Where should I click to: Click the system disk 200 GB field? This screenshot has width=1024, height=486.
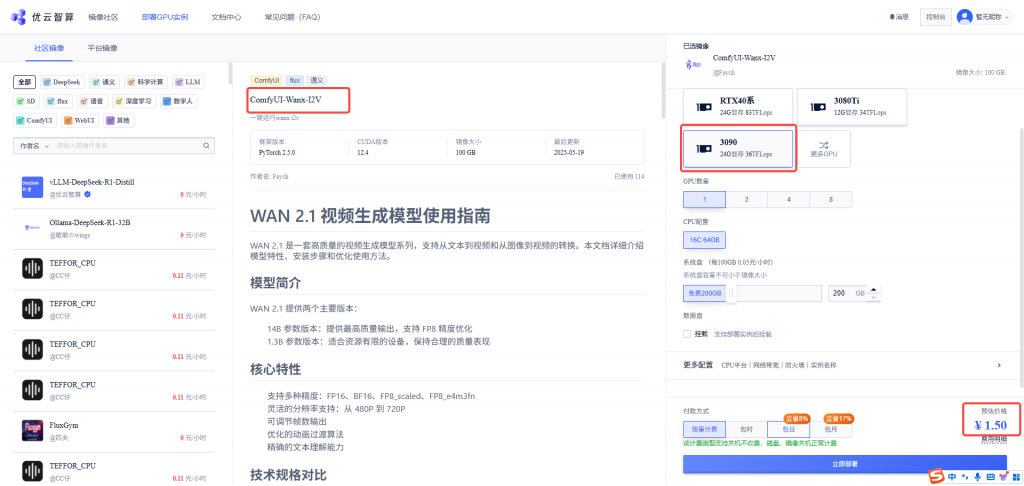coord(848,294)
